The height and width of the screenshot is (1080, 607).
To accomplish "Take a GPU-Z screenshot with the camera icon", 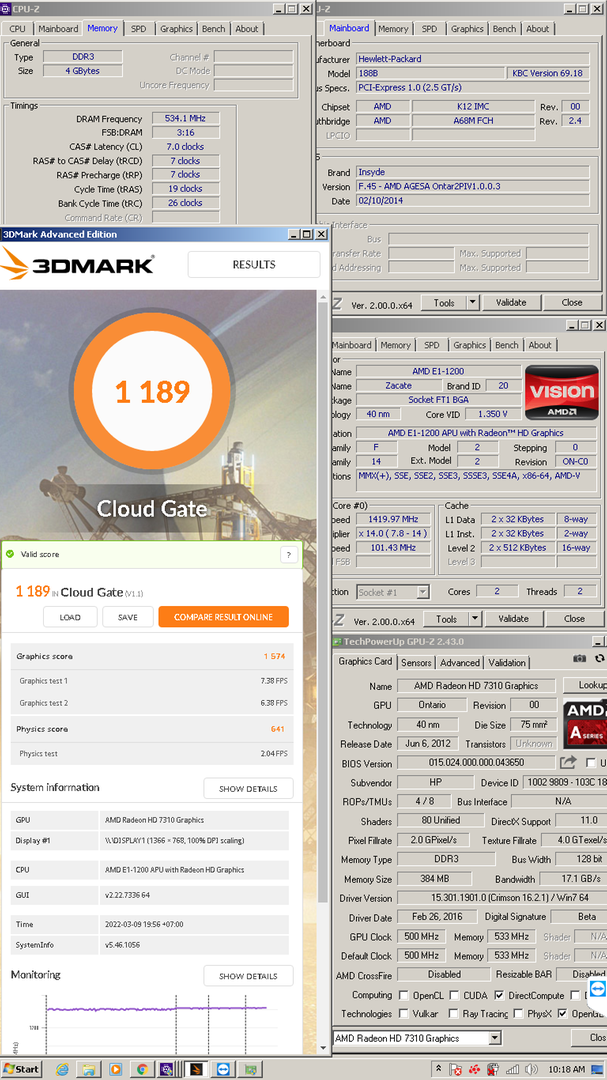I will pyautogui.click(x=579, y=659).
